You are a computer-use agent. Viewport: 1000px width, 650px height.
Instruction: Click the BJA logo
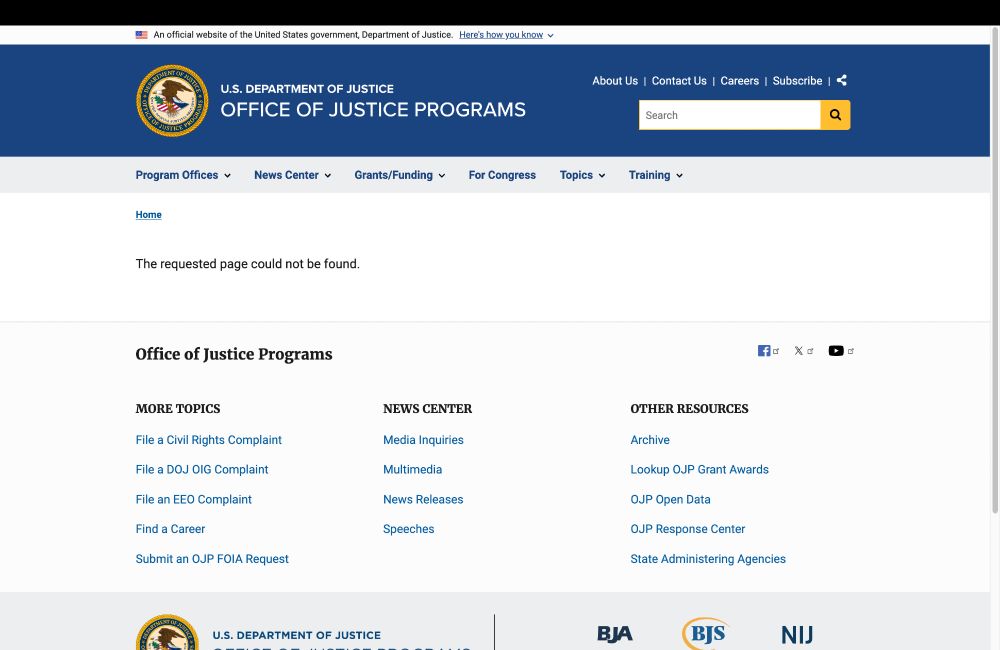click(x=615, y=633)
